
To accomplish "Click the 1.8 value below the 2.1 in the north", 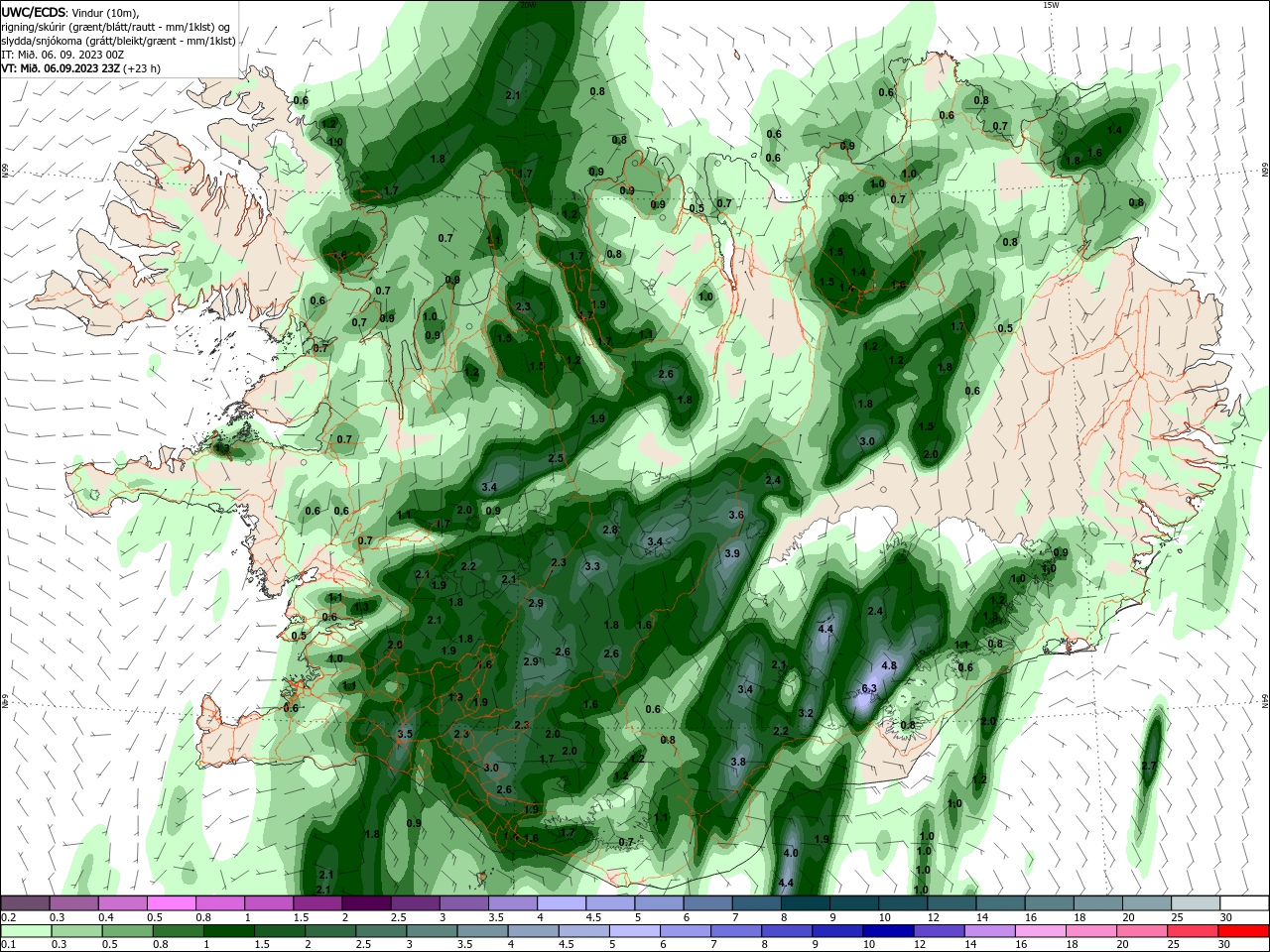I will pos(438,159).
